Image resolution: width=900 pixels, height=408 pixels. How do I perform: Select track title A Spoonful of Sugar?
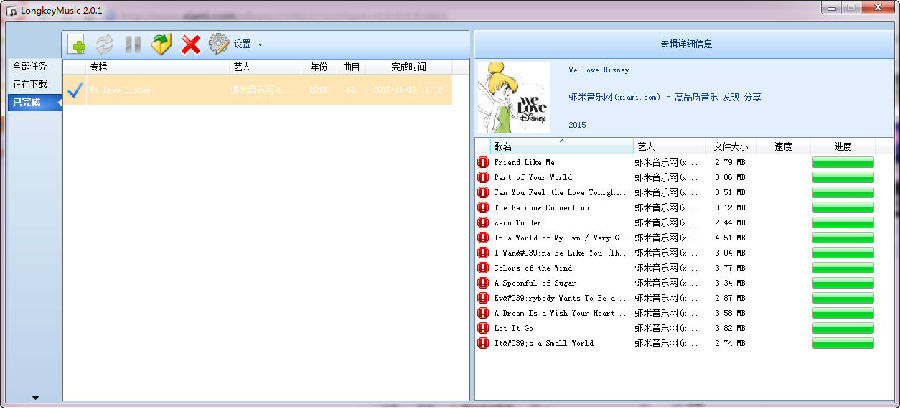[534, 283]
